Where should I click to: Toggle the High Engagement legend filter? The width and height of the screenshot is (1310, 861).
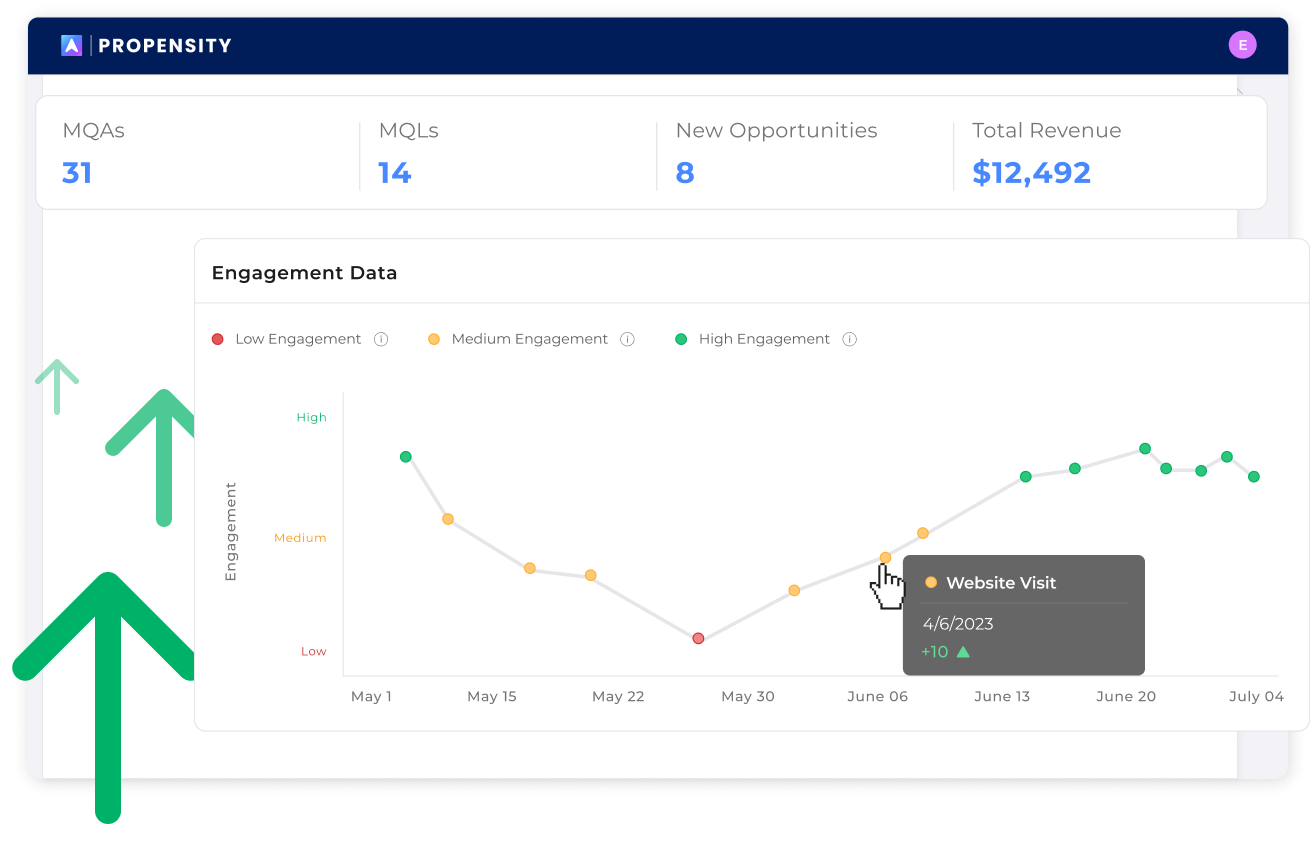[765, 339]
